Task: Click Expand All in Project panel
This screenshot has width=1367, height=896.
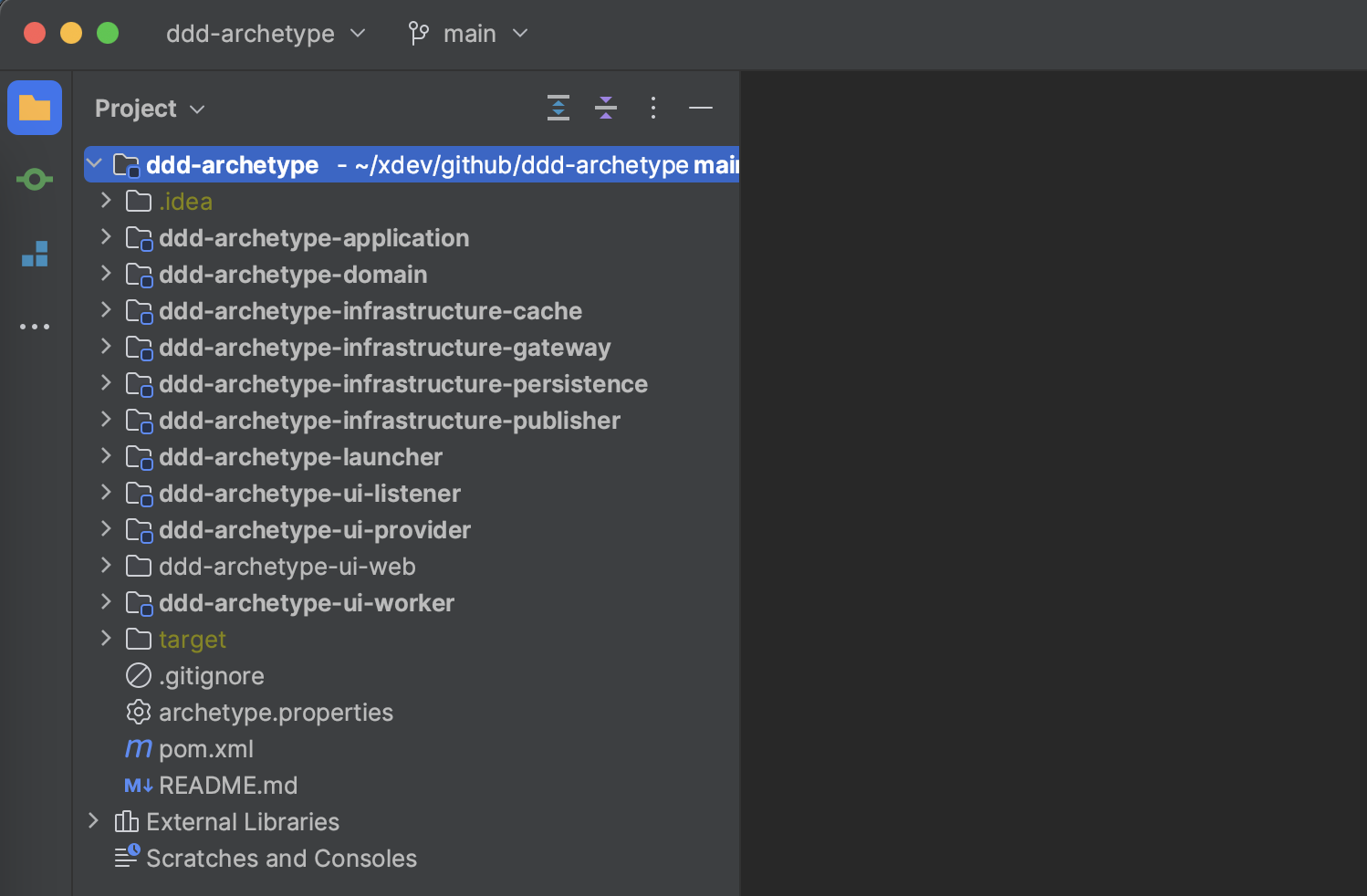Action: pyautogui.click(x=558, y=108)
